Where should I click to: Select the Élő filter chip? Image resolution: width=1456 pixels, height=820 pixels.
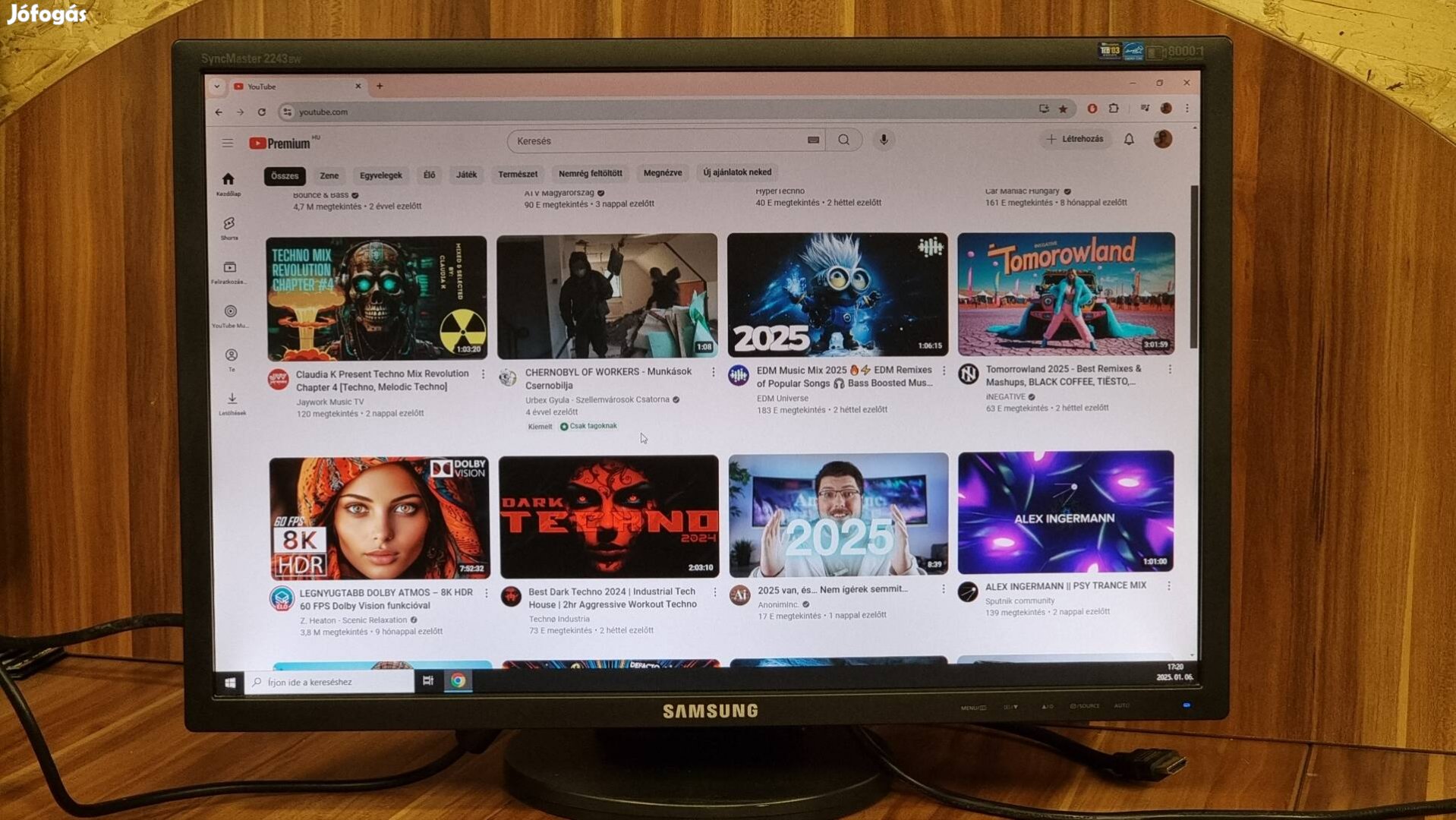point(429,175)
